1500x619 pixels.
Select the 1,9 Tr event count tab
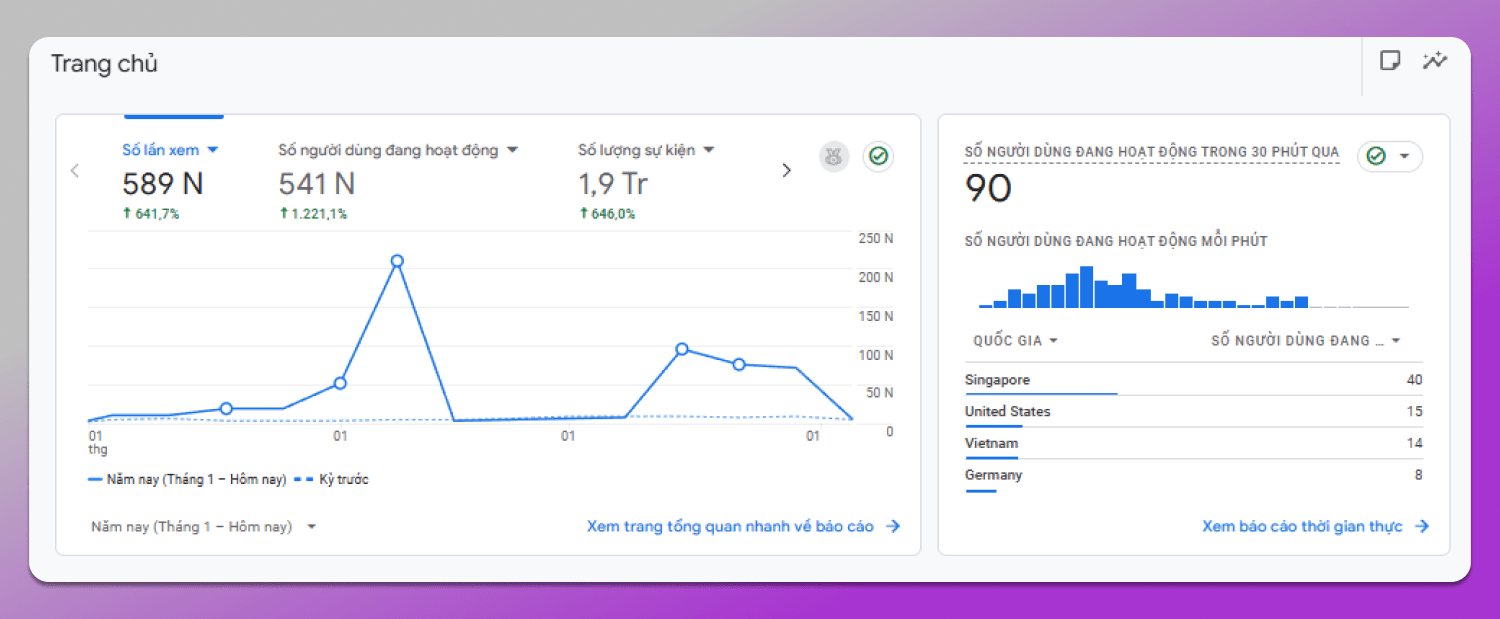click(612, 184)
